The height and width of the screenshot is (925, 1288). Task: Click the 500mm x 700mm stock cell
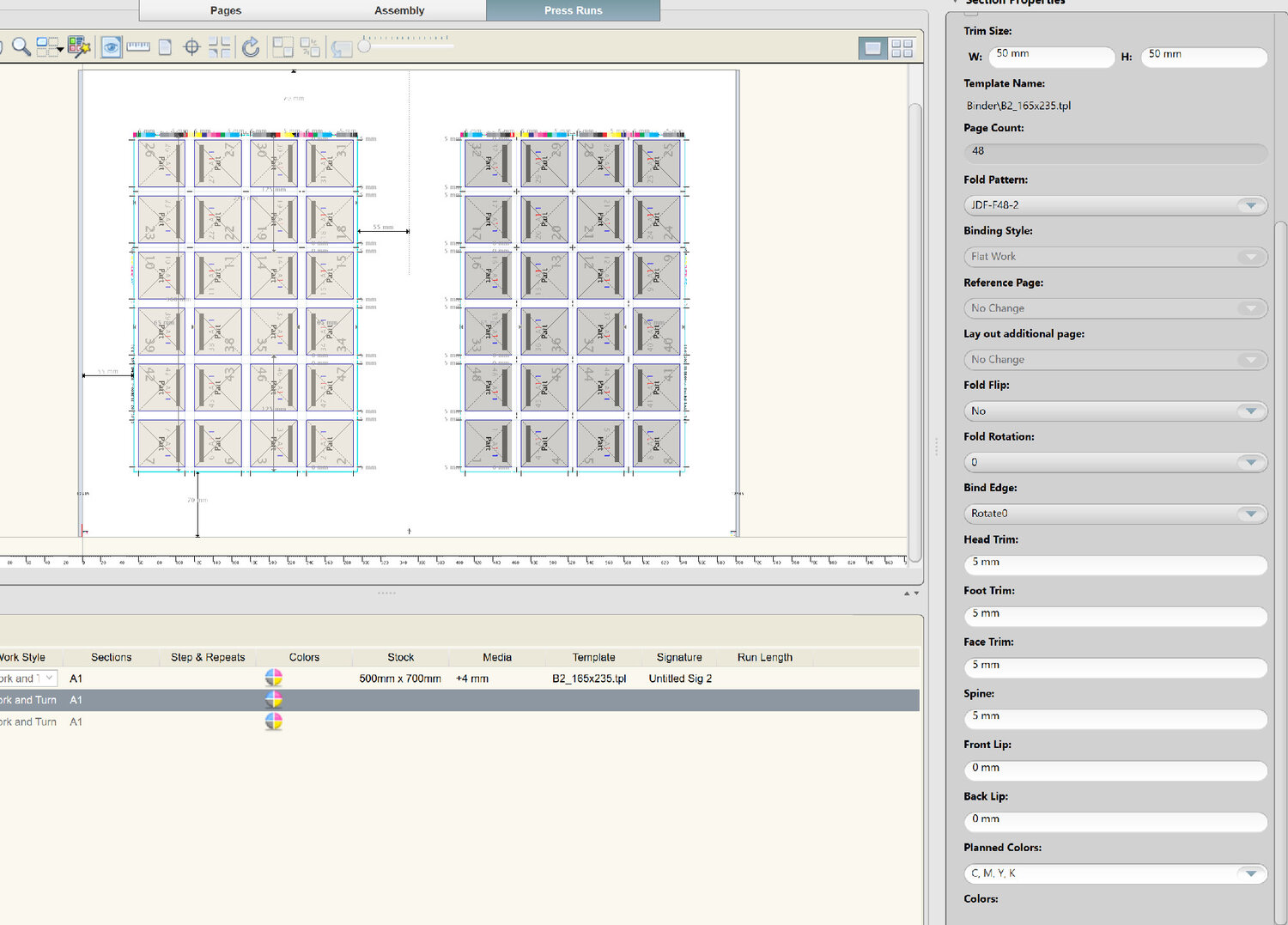point(400,679)
